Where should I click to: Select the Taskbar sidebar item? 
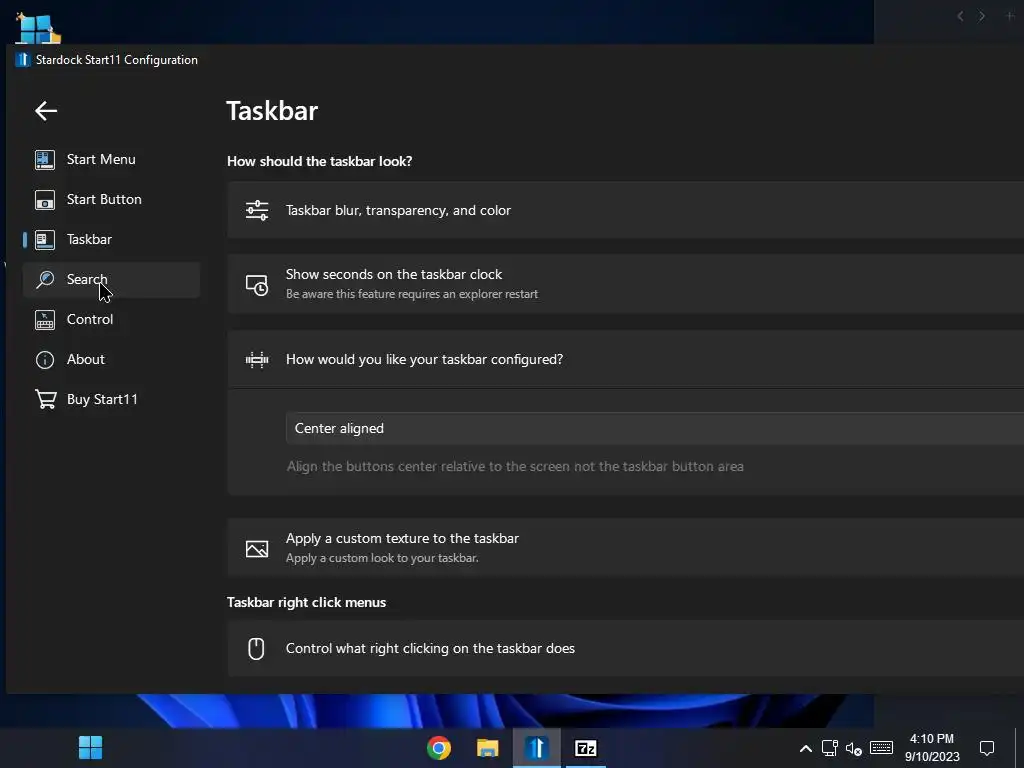[112, 240]
